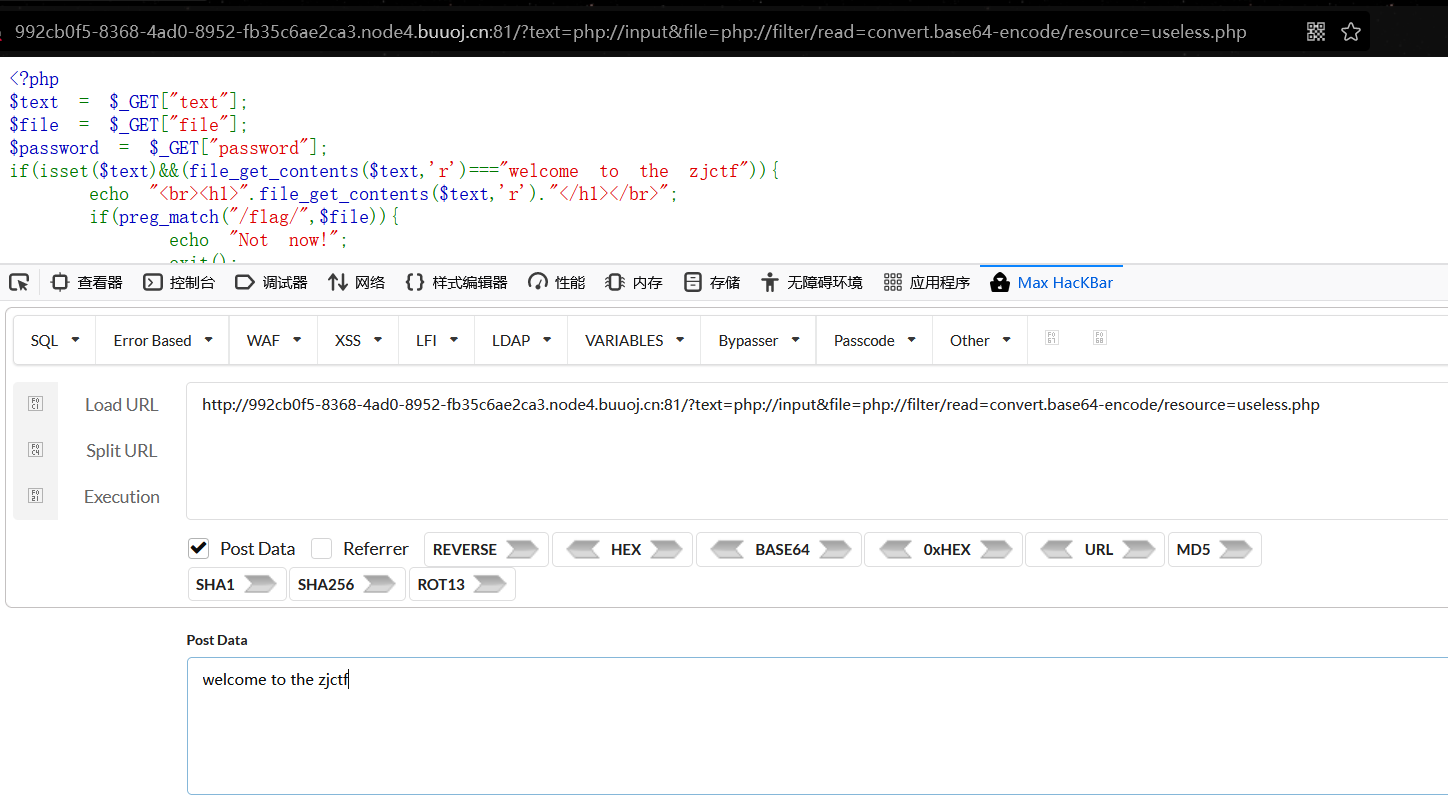Open the 应用程序 application tab

(x=927, y=283)
